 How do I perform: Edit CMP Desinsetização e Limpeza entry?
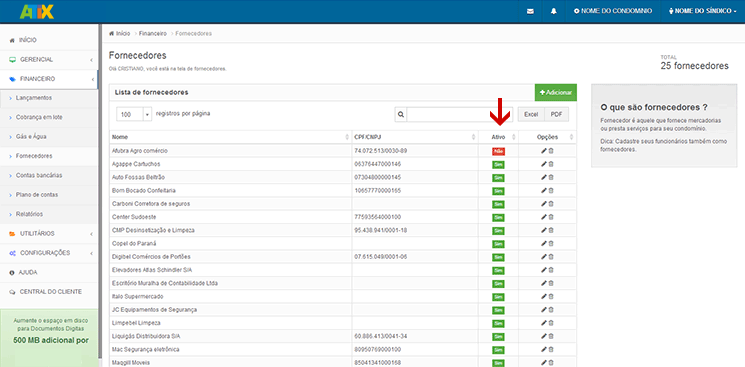[x=544, y=231]
